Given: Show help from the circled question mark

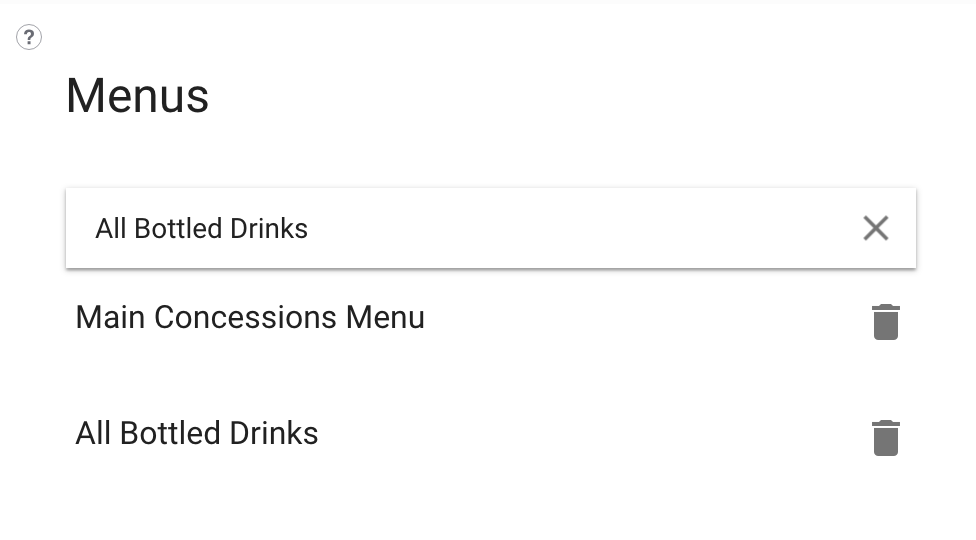Looking at the screenshot, I should pyautogui.click(x=29, y=37).
